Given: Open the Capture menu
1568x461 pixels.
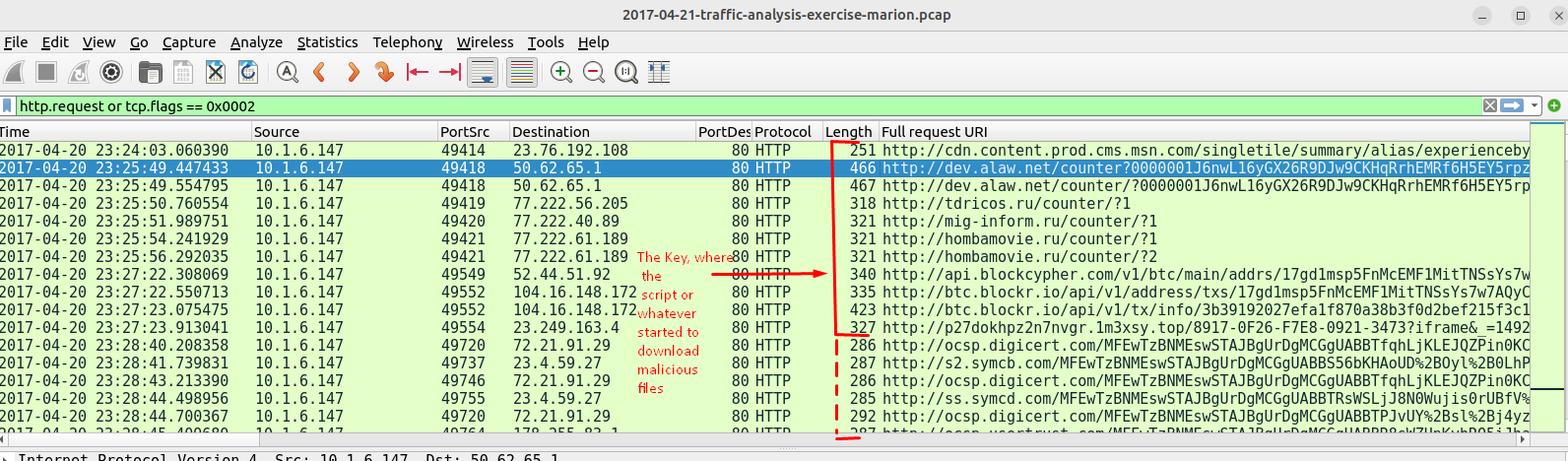Looking at the screenshot, I should [x=189, y=42].
